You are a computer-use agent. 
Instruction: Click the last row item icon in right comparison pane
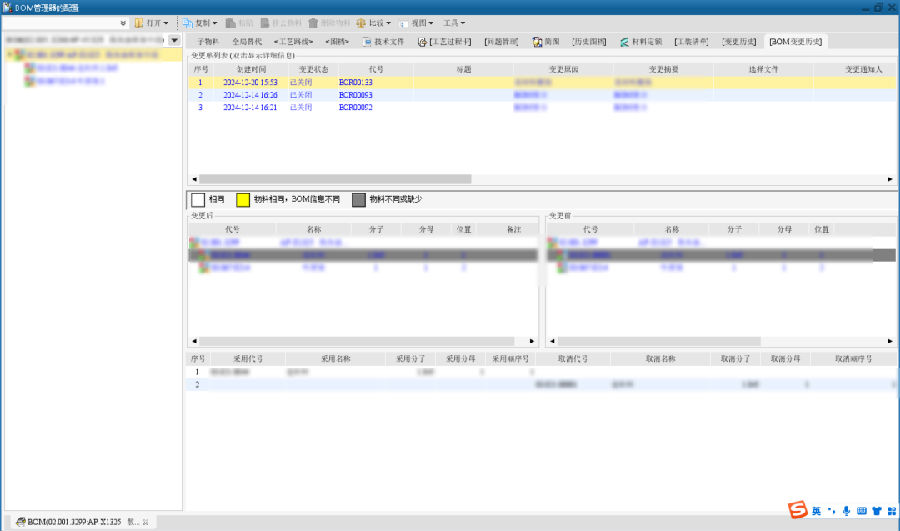coord(562,268)
